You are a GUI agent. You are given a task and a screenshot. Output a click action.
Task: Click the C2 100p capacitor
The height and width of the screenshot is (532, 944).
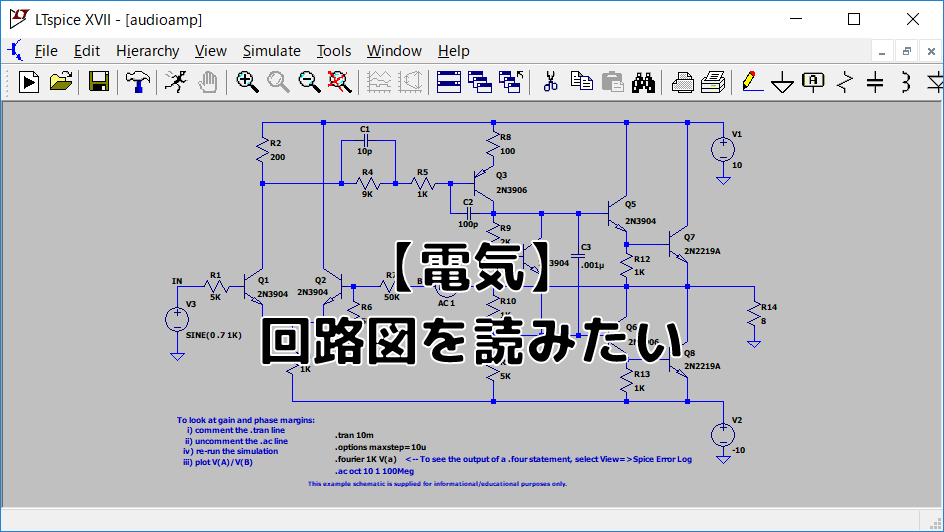coord(468,214)
